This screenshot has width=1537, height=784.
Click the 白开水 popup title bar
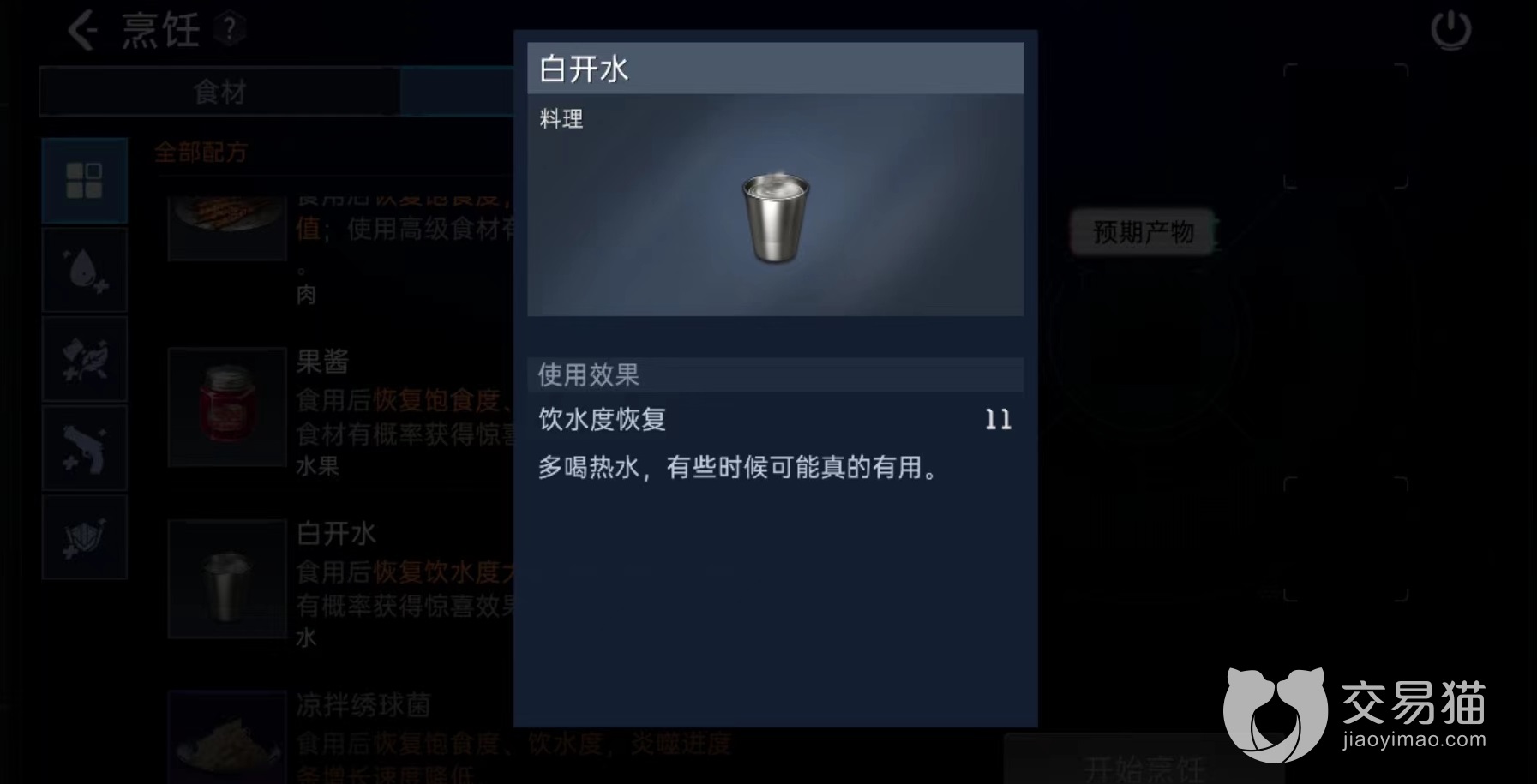(x=775, y=69)
